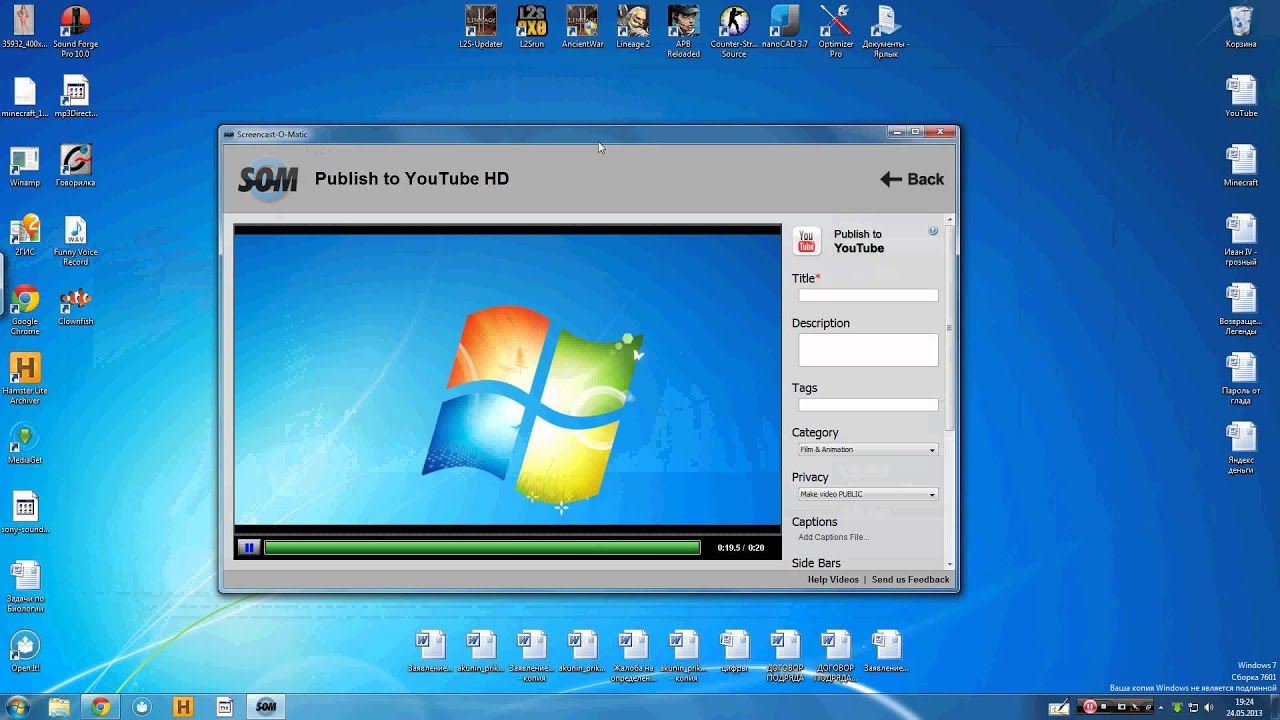Select the Говорилка desktop icon

click(76, 168)
